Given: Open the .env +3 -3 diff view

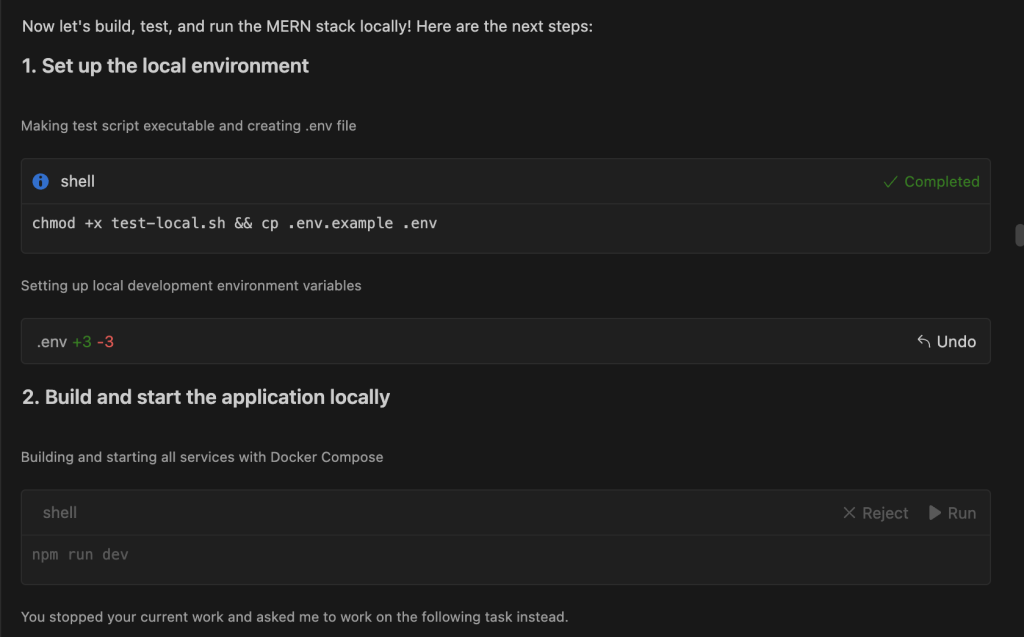Looking at the screenshot, I should click(77, 341).
